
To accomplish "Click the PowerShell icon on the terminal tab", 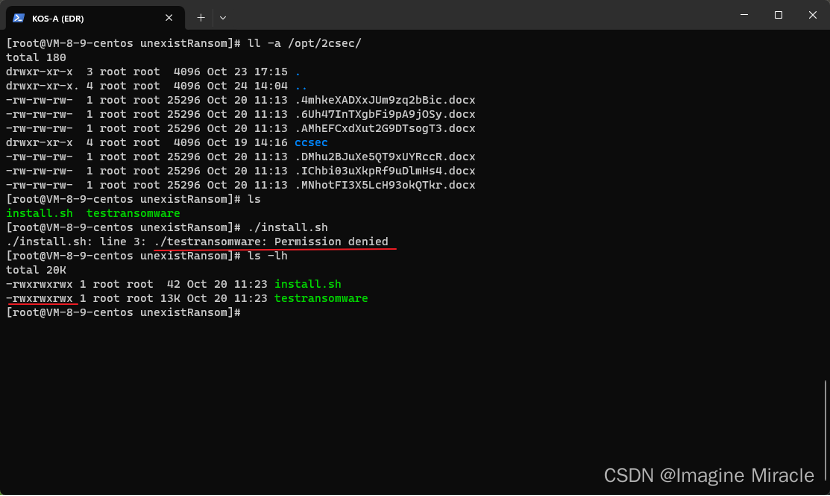I will (19, 16).
